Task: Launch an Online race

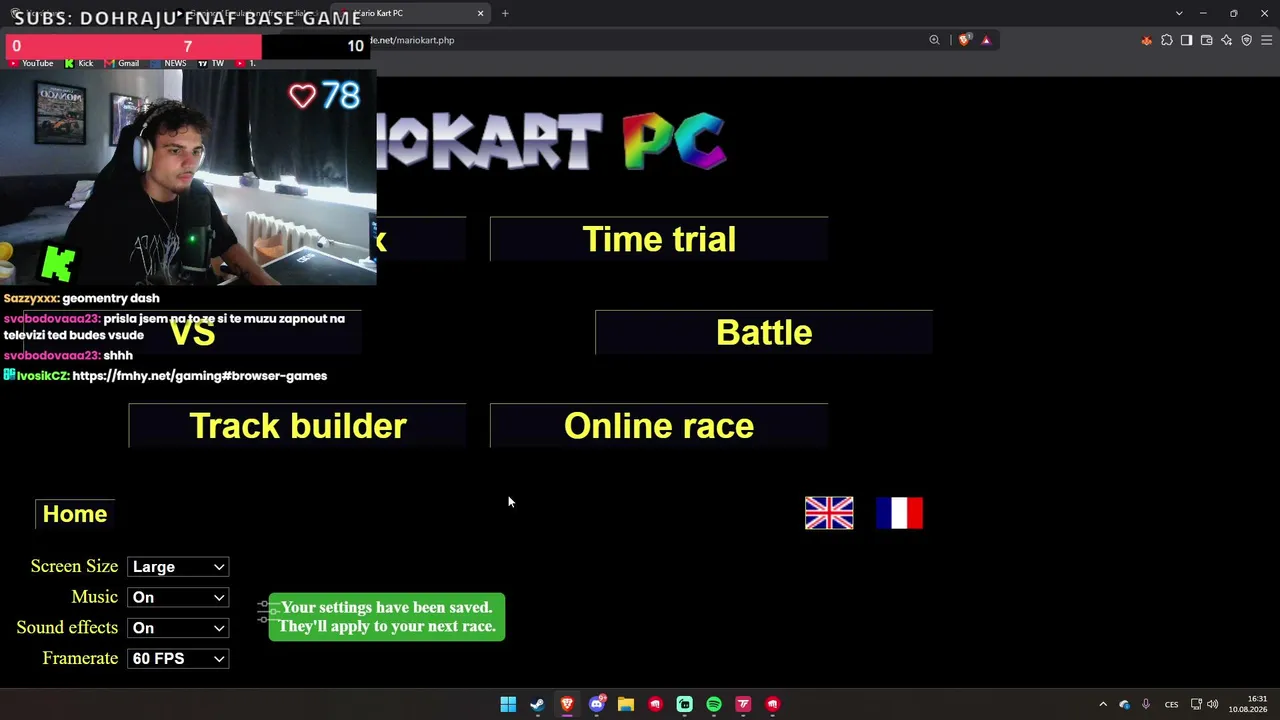Action: (x=659, y=426)
